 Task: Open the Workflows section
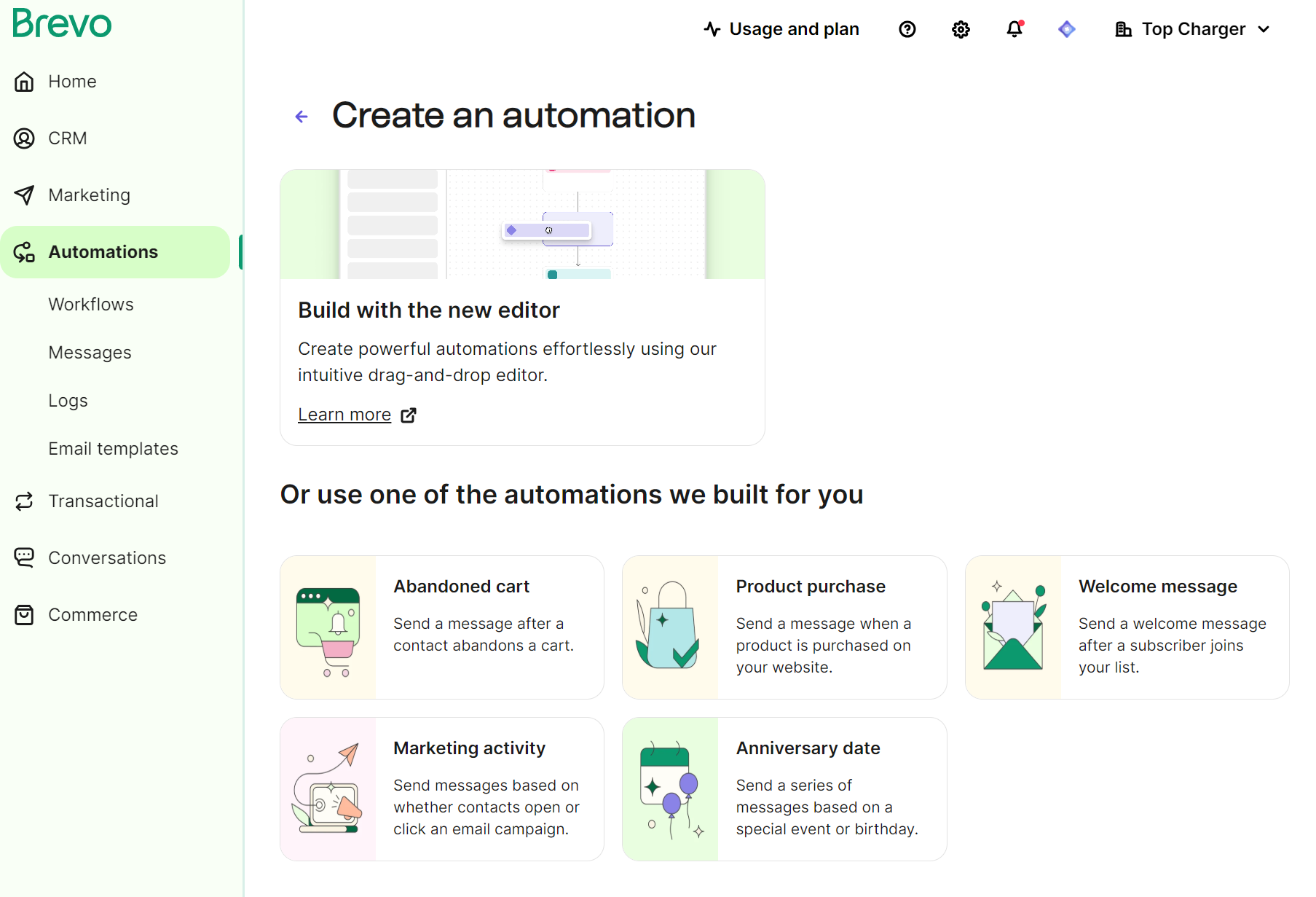(90, 304)
